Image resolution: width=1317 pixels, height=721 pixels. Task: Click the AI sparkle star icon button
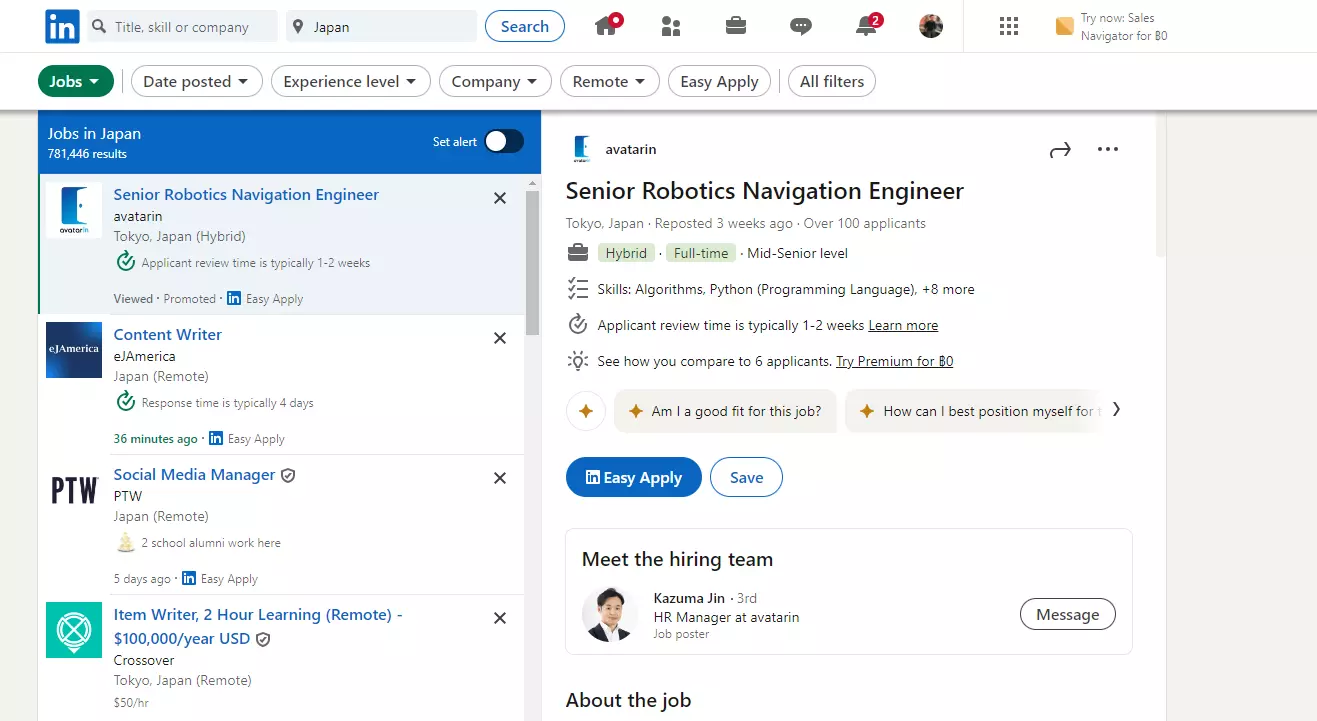tap(586, 411)
